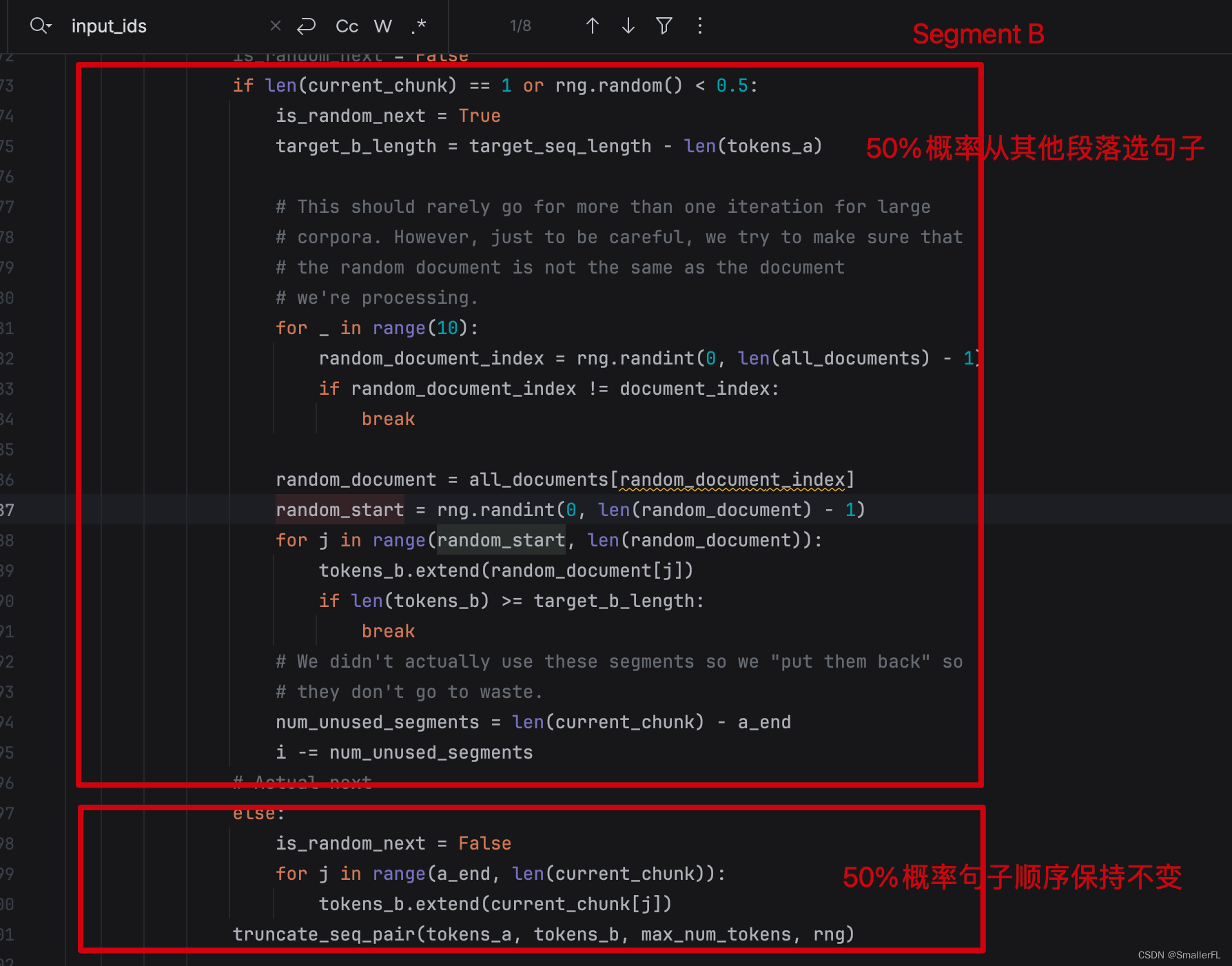
Task: Go to previous occurrence with up arrow
Action: pos(593,26)
